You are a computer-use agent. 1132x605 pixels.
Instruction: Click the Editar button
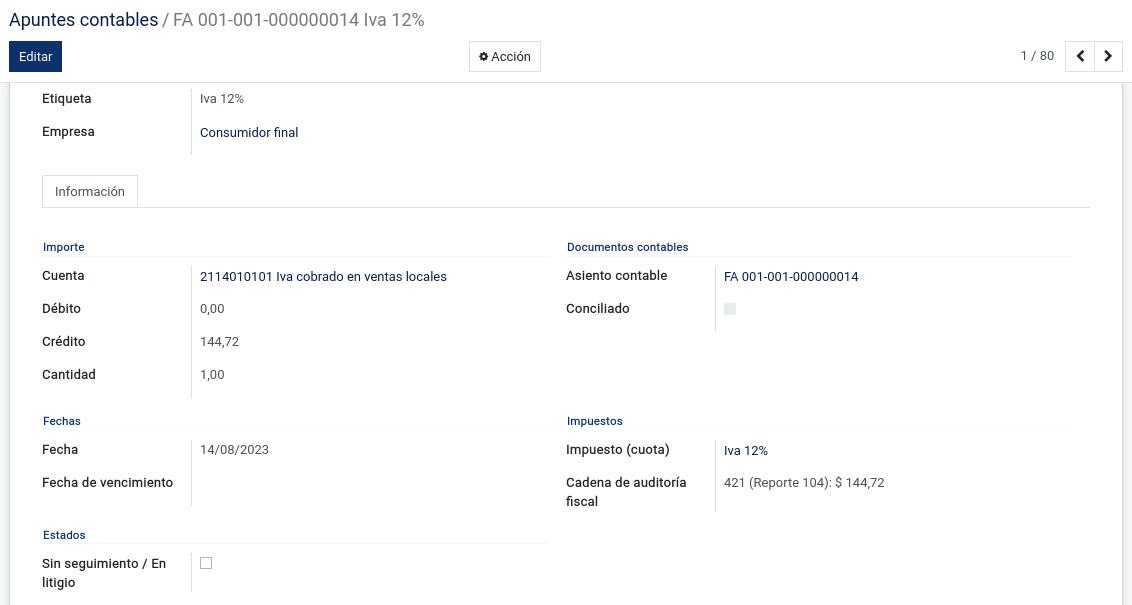pyautogui.click(x=35, y=56)
